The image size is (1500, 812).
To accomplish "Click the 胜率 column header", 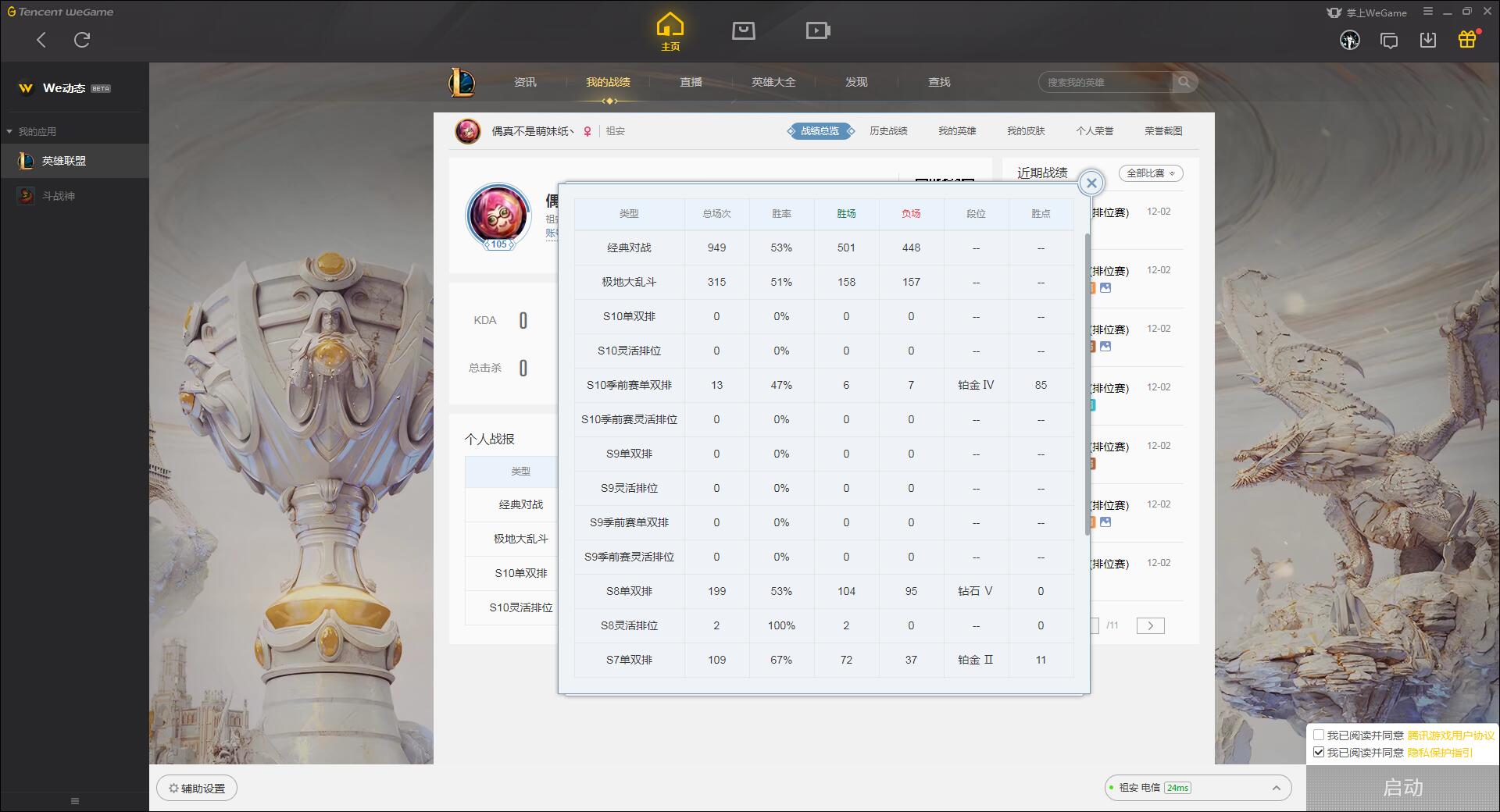I will click(x=781, y=213).
